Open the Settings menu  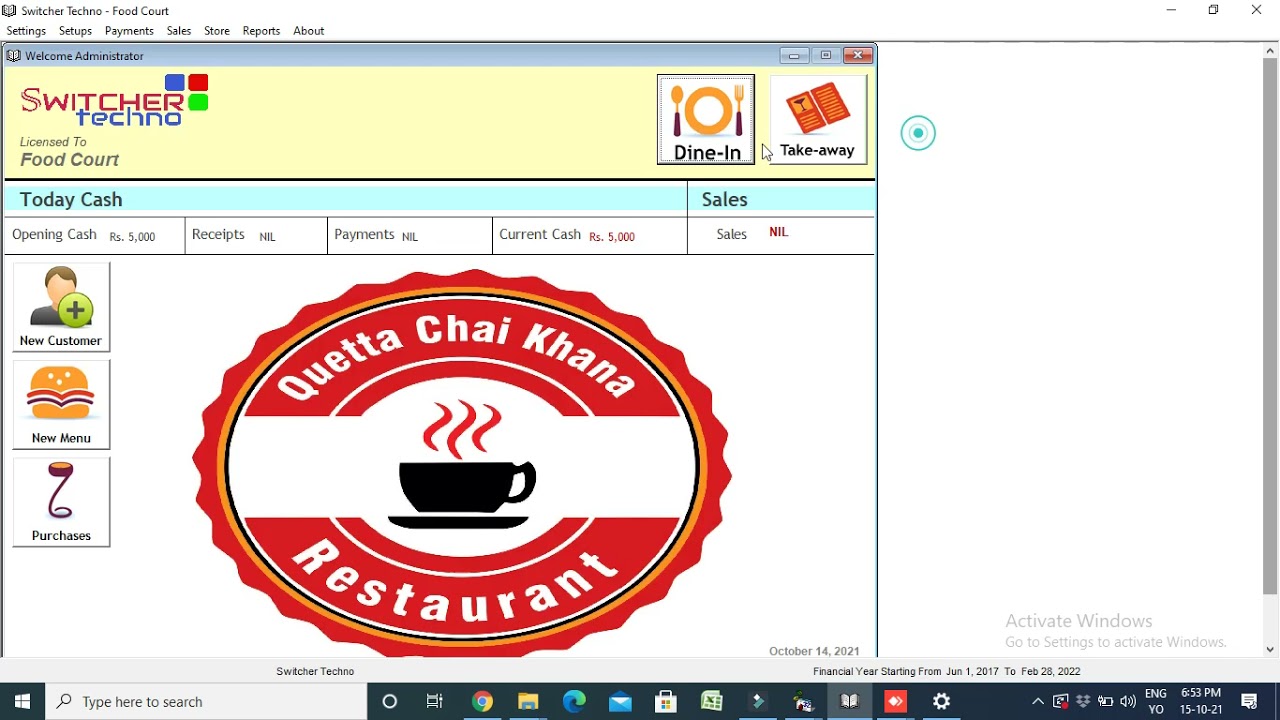click(x=26, y=31)
